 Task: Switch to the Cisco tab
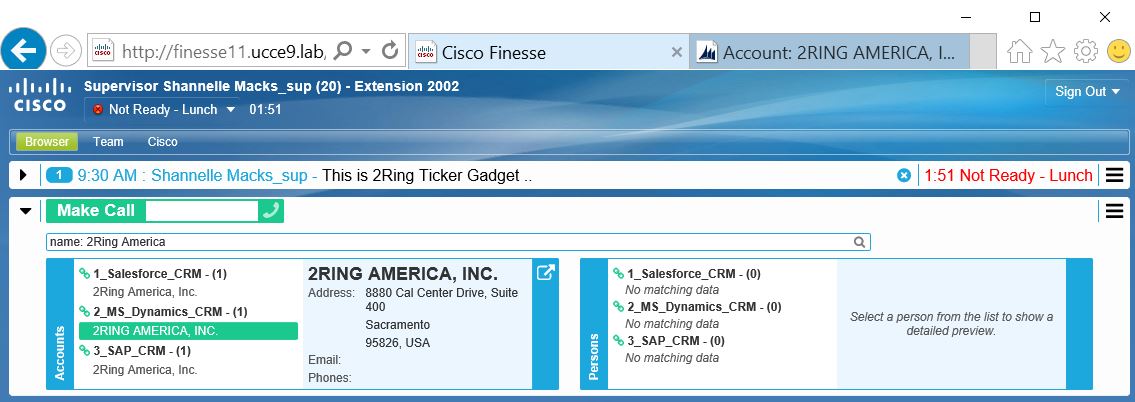pos(162,142)
